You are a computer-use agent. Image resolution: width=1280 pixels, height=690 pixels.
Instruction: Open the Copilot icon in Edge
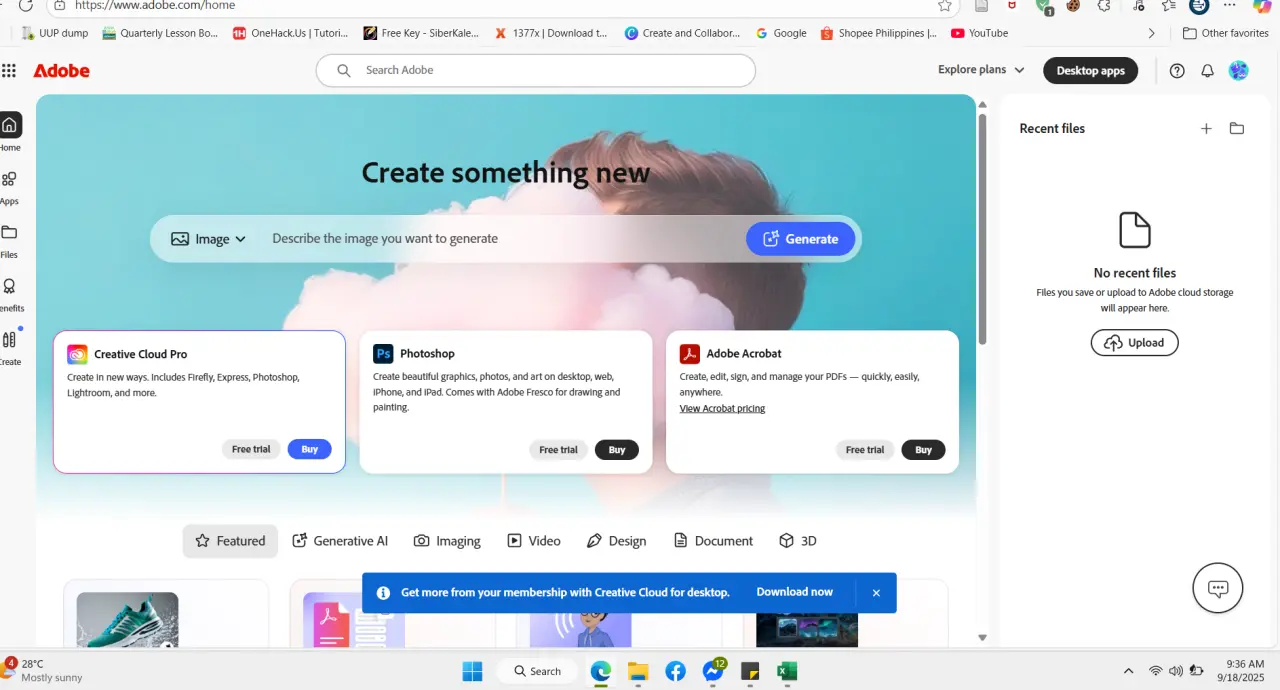pyautogui.click(x=1262, y=5)
